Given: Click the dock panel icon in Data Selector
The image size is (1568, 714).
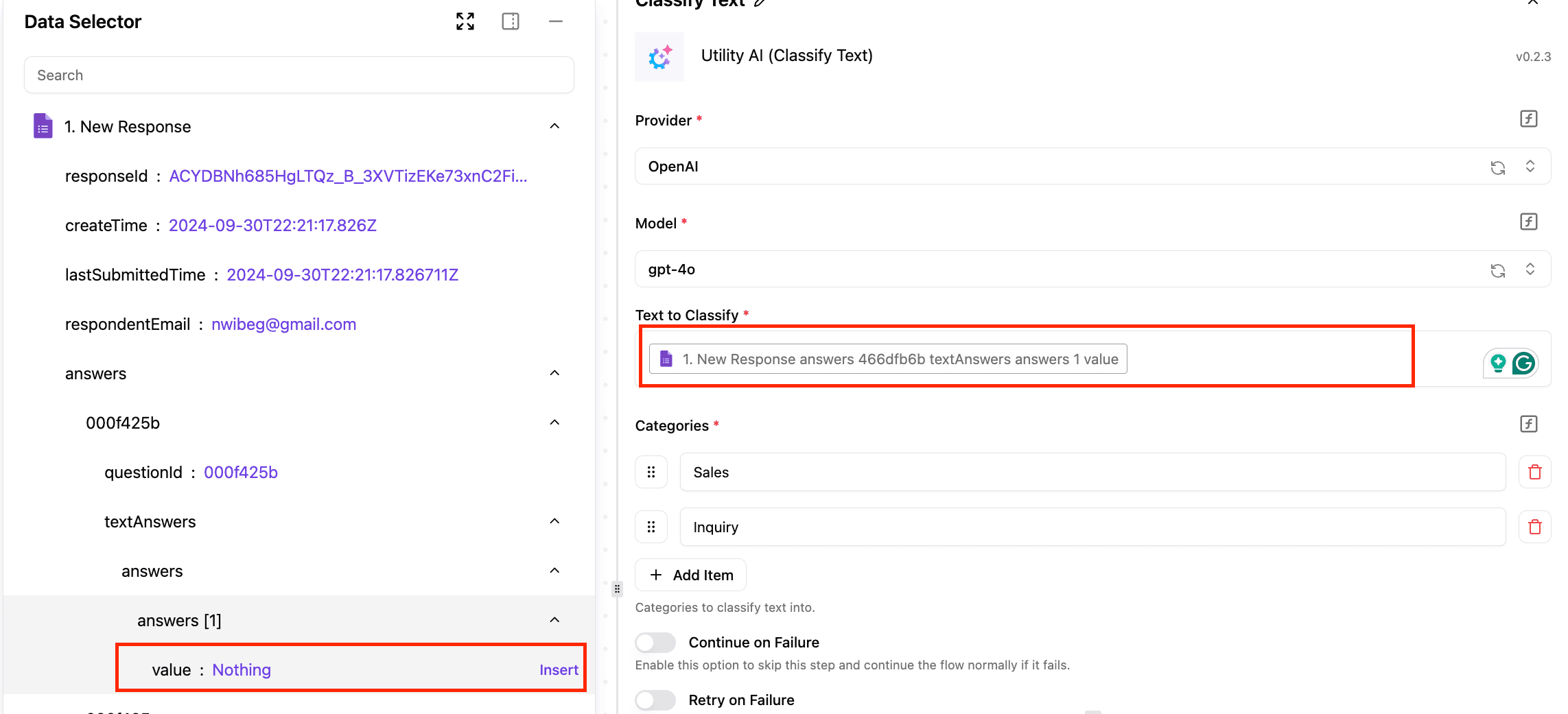Looking at the screenshot, I should point(510,21).
